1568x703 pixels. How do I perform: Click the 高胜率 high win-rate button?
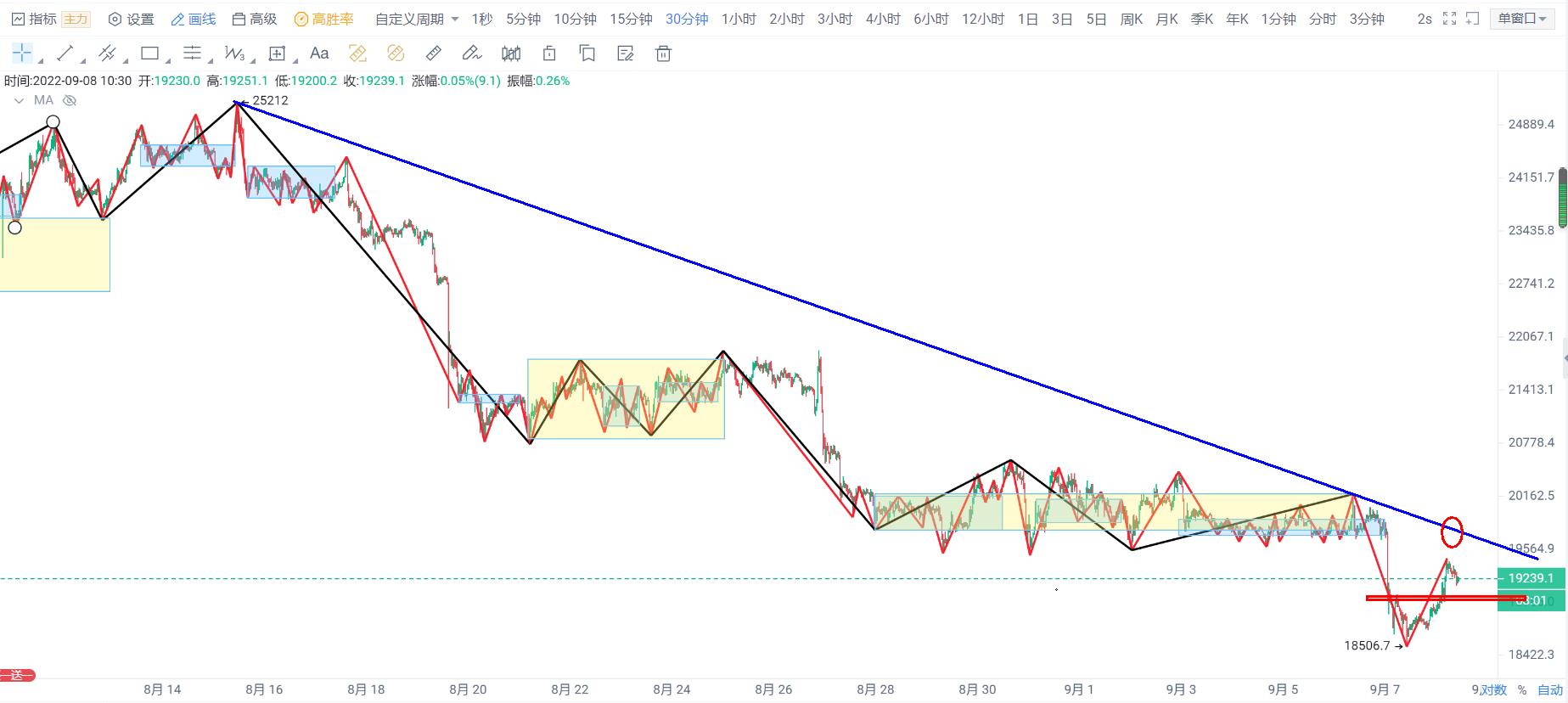tap(323, 19)
